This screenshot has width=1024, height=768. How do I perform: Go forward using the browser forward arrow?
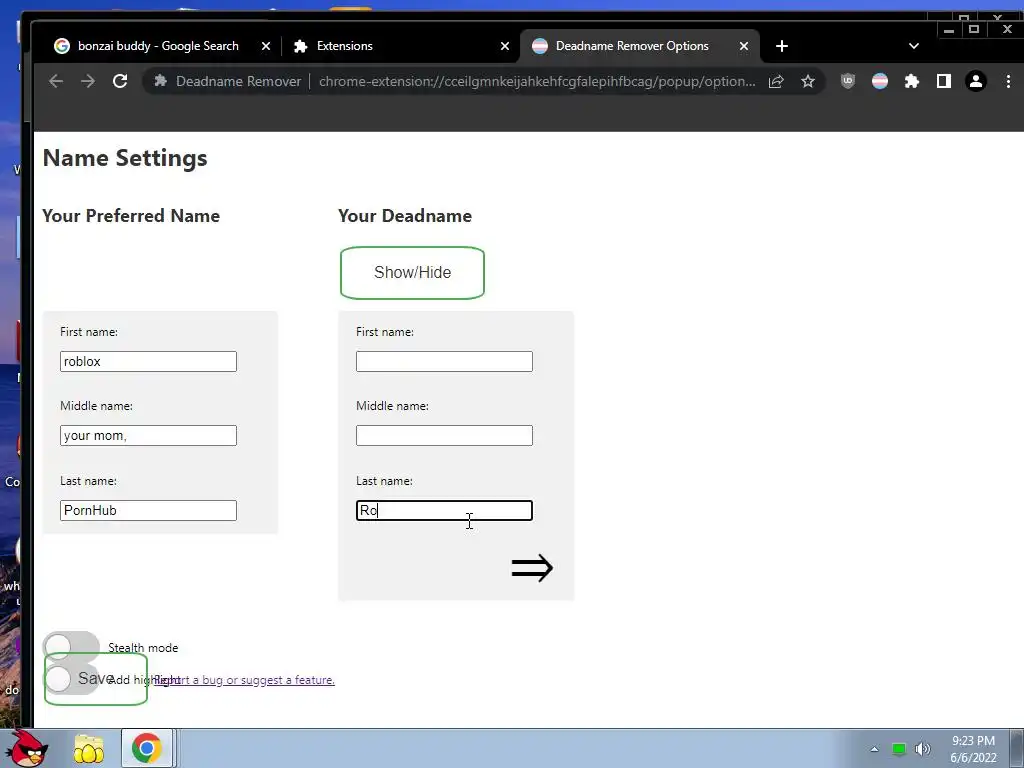[88, 81]
